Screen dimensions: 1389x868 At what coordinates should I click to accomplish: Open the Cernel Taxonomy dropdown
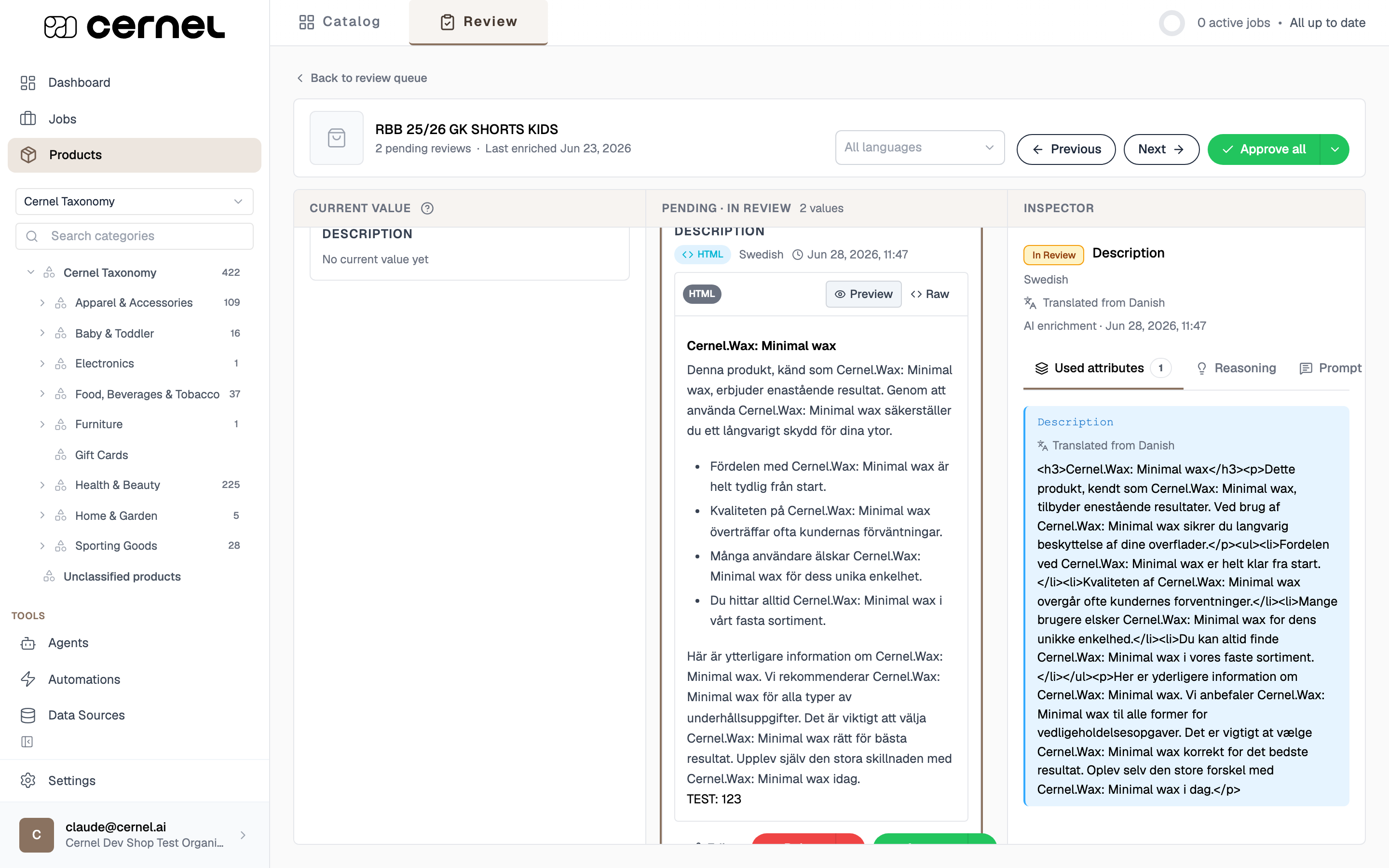click(134, 202)
